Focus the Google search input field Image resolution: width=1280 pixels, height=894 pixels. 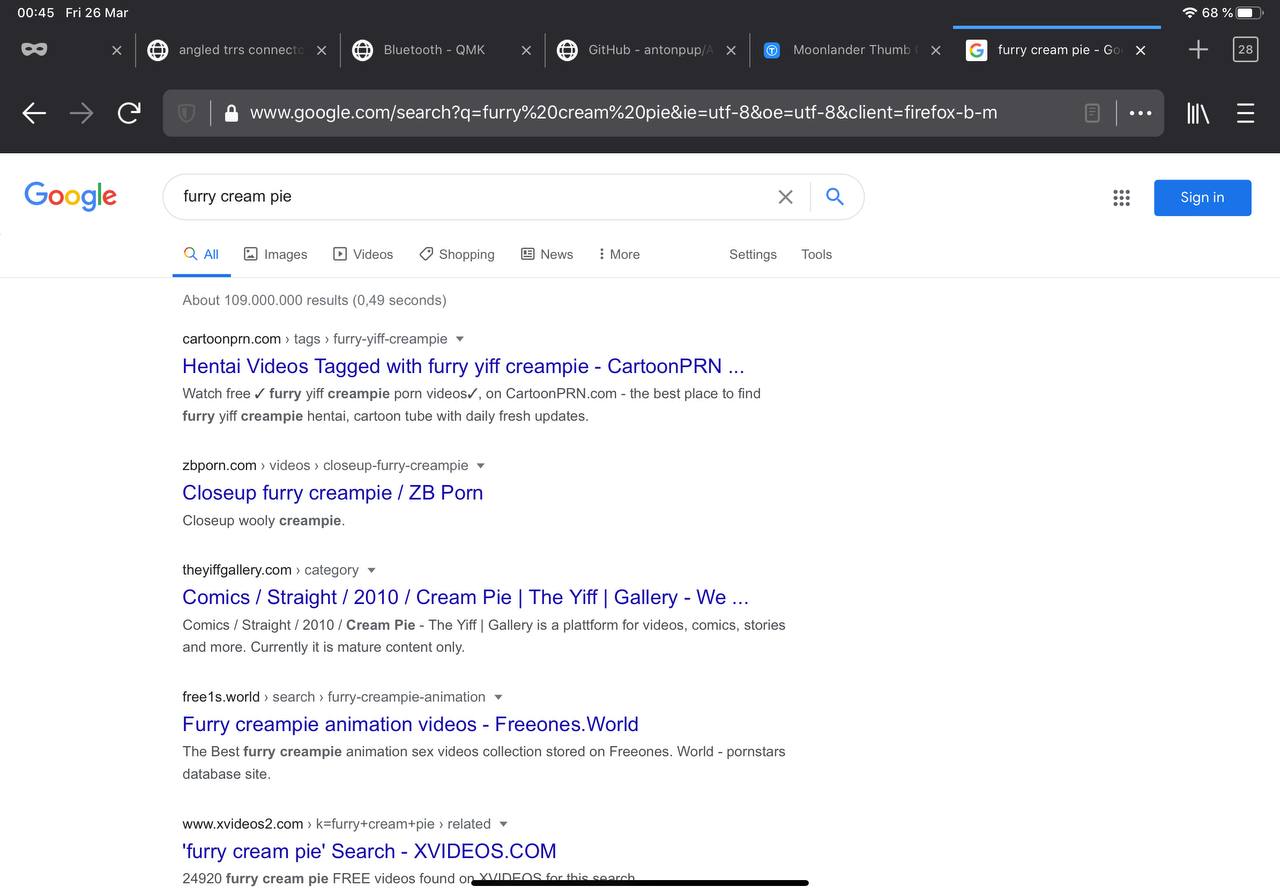(475, 197)
